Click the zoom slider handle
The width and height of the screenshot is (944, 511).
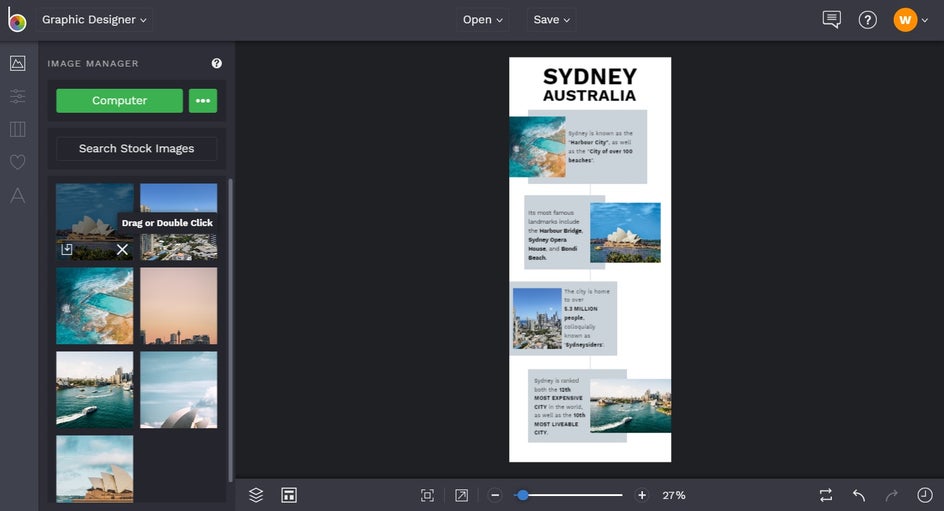[x=522, y=495]
